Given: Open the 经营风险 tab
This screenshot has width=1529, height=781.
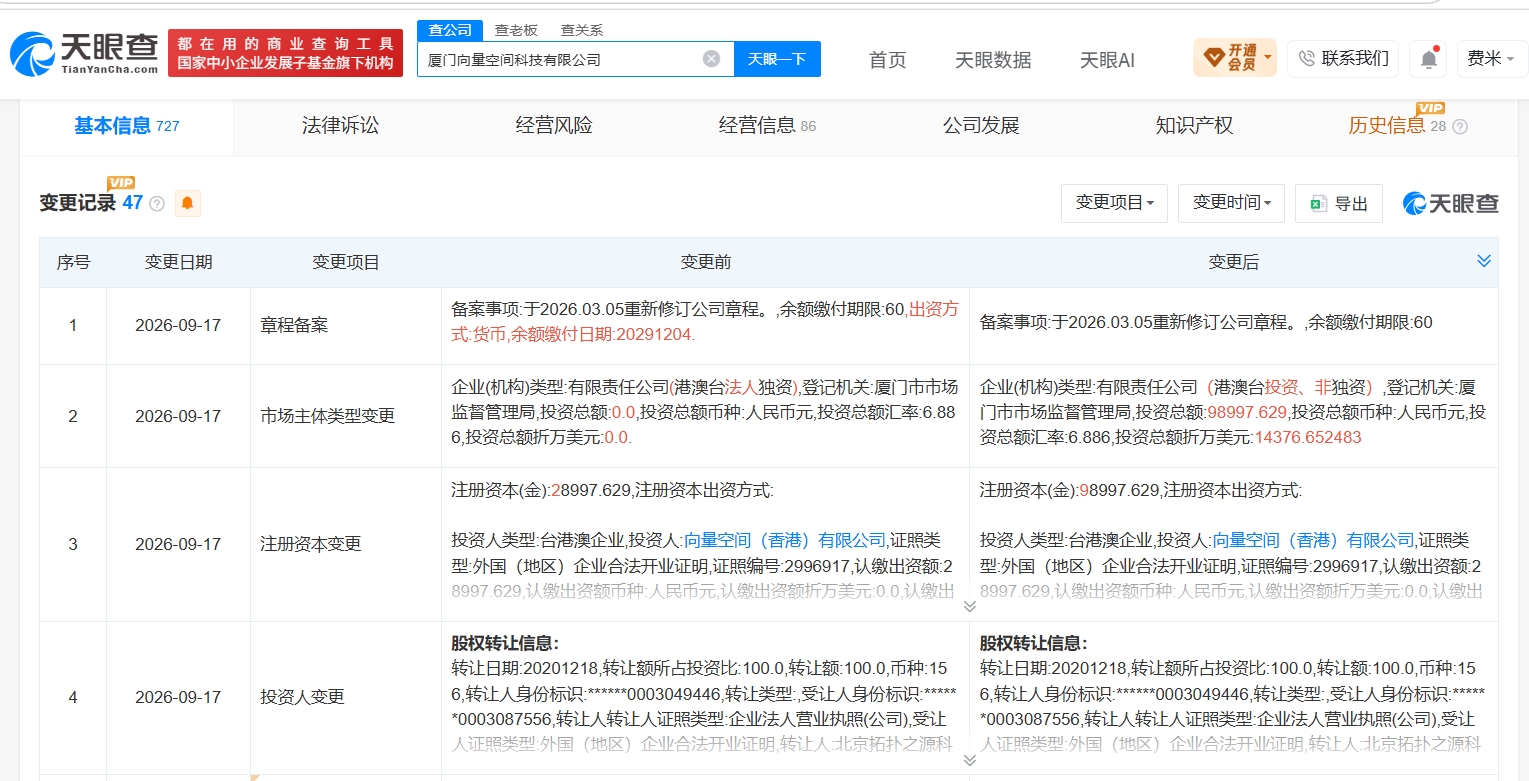Looking at the screenshot, I should point(554,126).
